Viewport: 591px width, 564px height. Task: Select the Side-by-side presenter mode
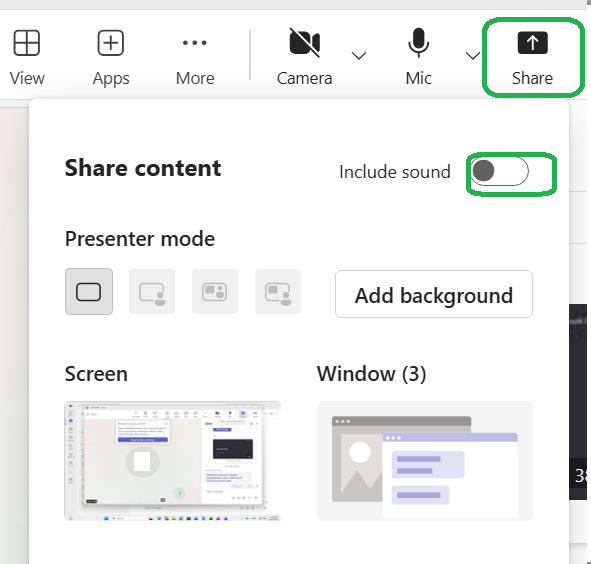coord(215,291)
